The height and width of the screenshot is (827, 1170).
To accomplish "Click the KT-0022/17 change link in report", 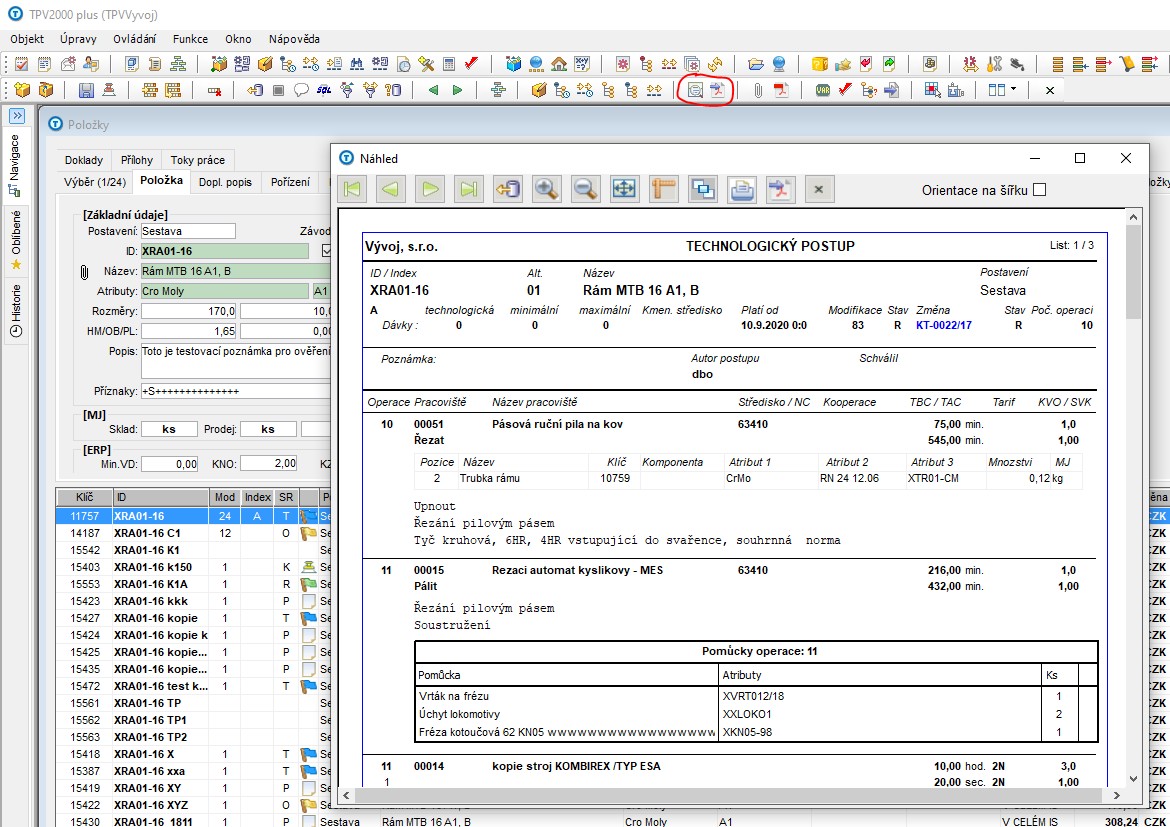I will pyautogui.click(x=943, y=325).
